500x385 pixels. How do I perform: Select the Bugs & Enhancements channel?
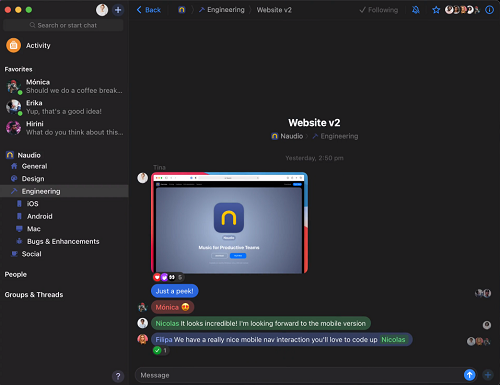(63, 241)
